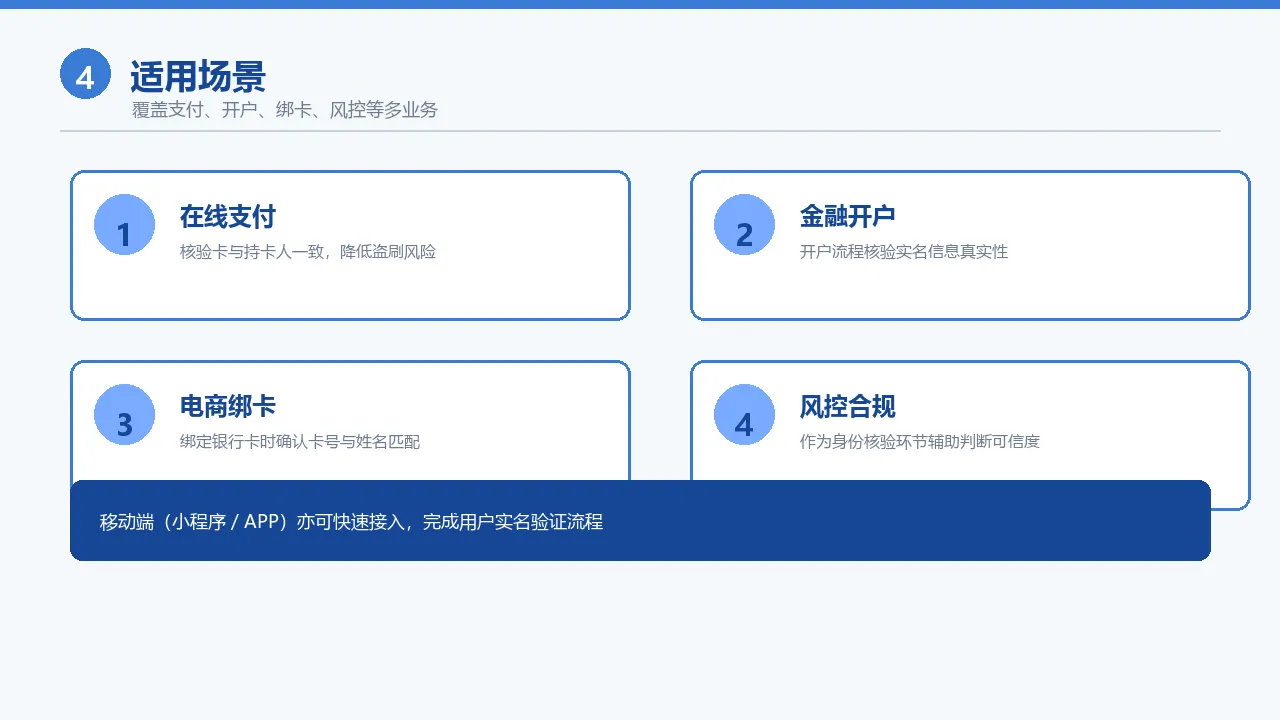
Task: Click the text 作为身份核验环节辅助判断可信度
Action: 920,442
